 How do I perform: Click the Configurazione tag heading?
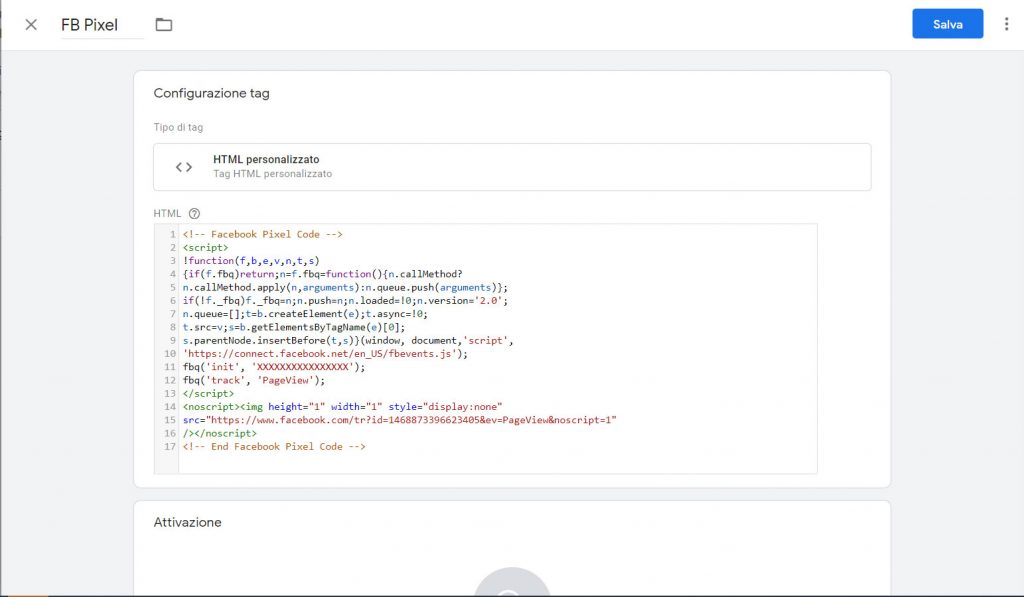tap(212, 93)
